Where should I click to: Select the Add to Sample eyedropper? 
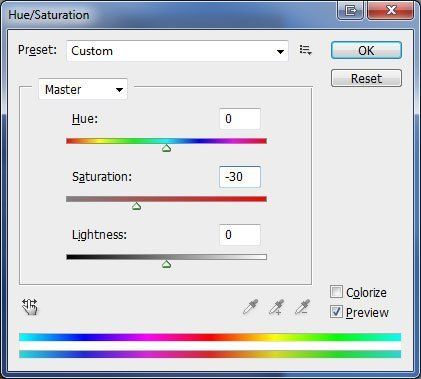point(277,307)
